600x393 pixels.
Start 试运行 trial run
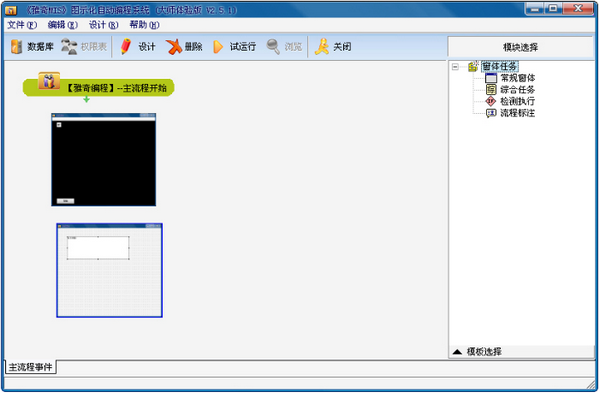coord(234,47)
